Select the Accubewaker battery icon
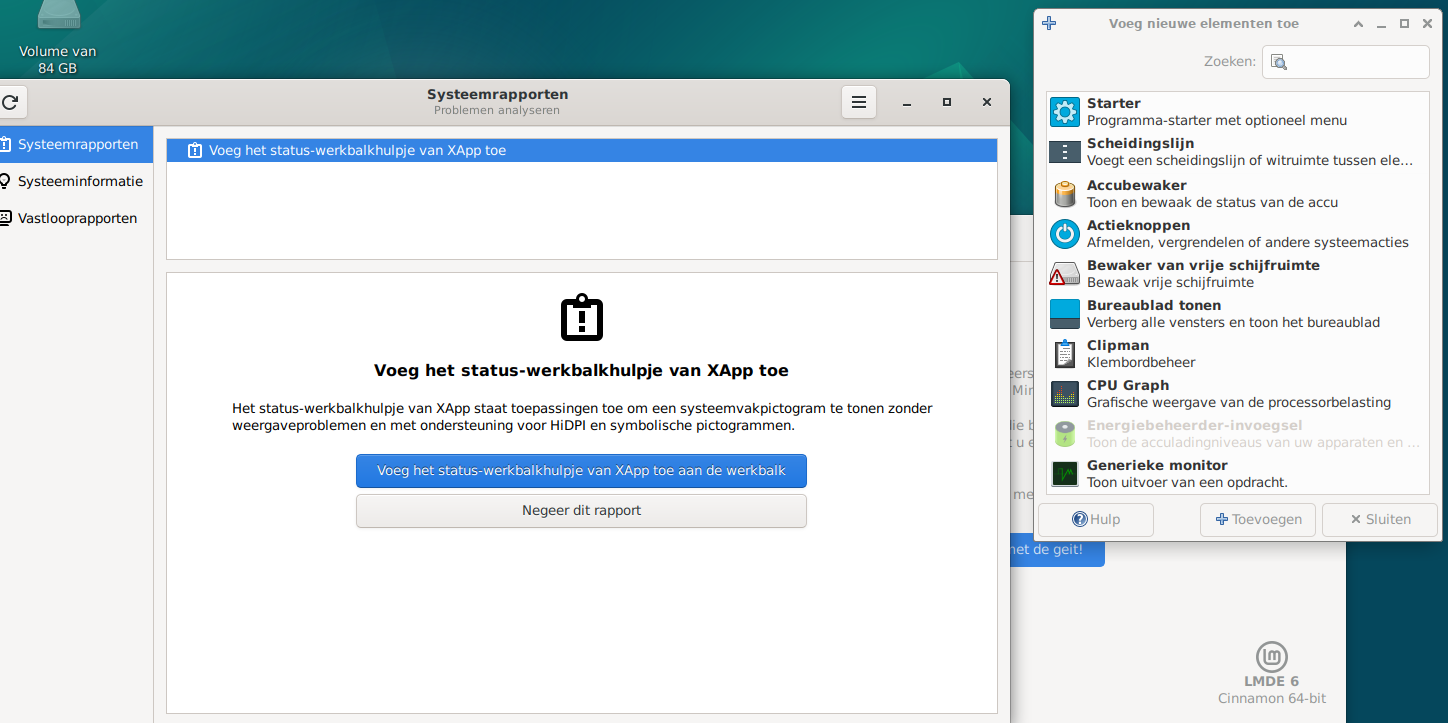 click(1065, 193)
